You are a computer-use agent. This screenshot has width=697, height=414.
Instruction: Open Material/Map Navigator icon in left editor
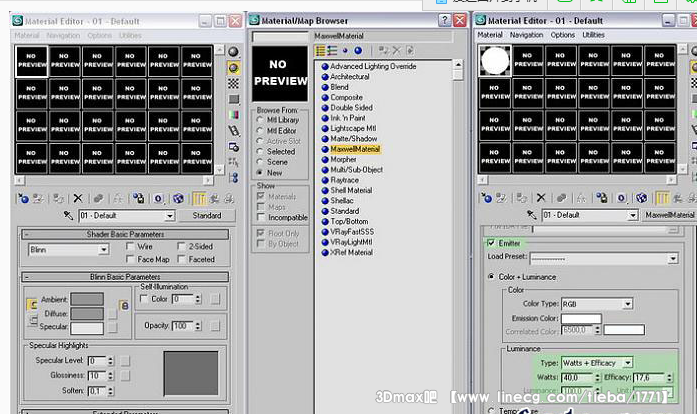233,178
